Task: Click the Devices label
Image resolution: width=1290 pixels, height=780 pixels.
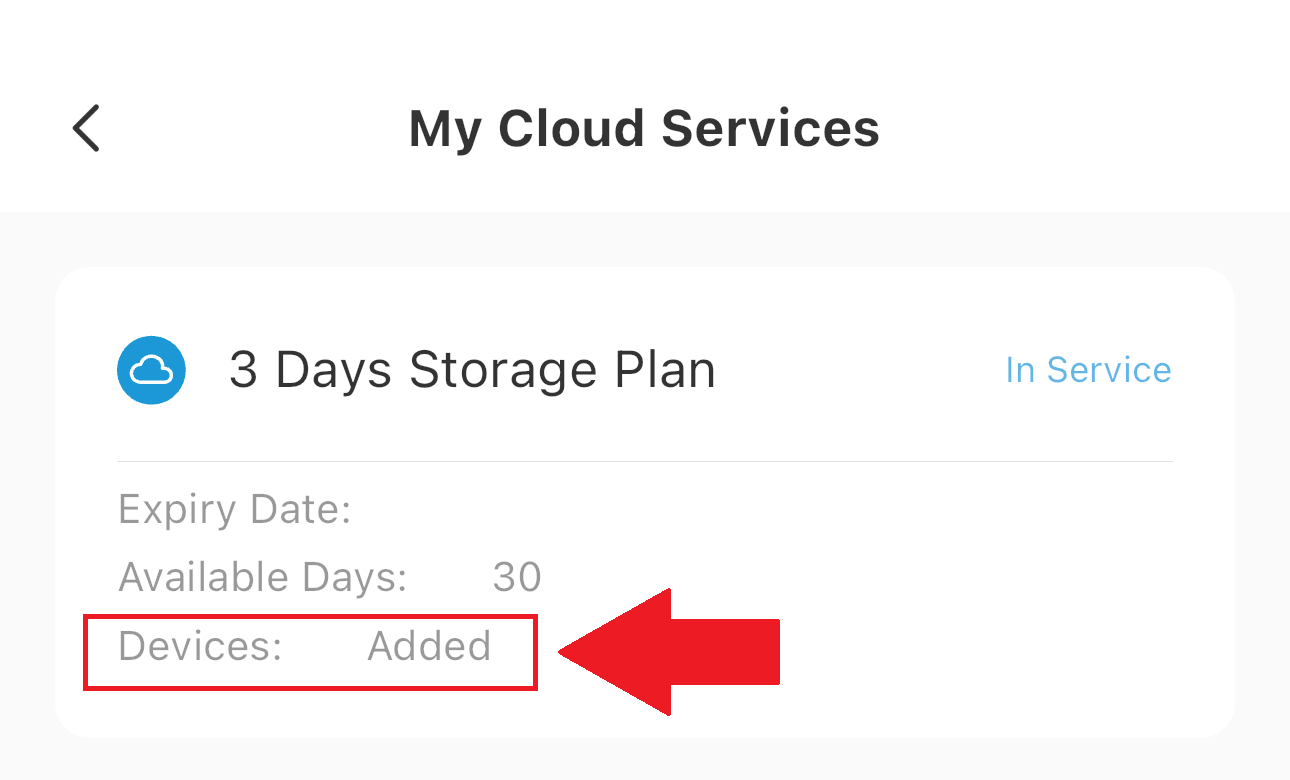Action: coord(200,646)
